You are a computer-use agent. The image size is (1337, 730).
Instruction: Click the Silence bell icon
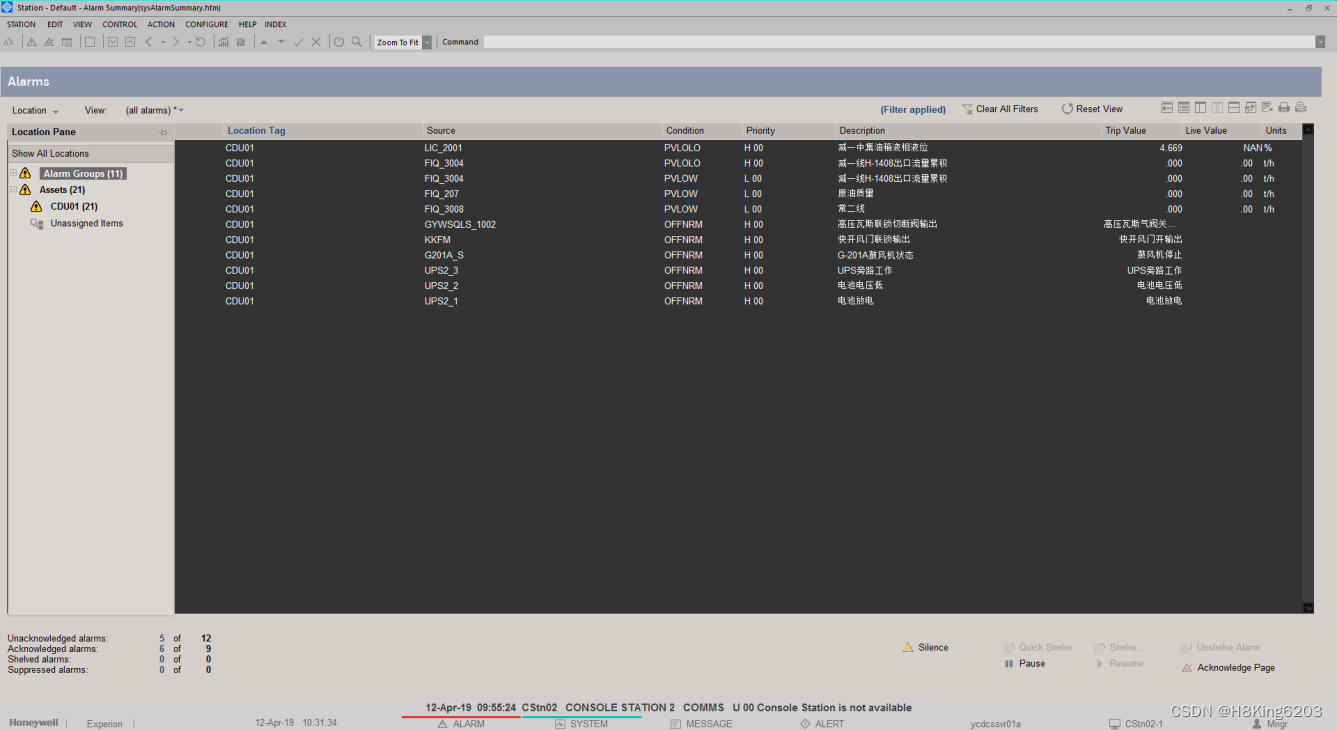[908, 648]
